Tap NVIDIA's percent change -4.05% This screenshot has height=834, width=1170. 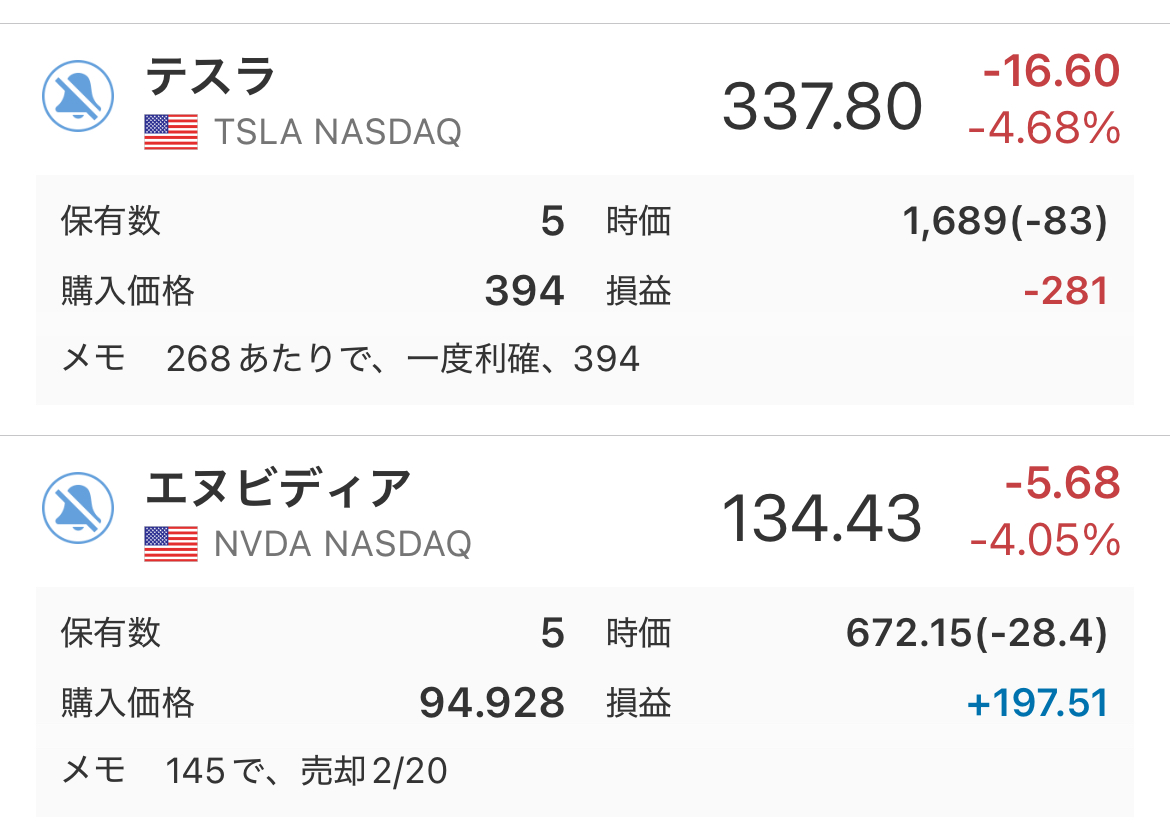pos(1045,539)
